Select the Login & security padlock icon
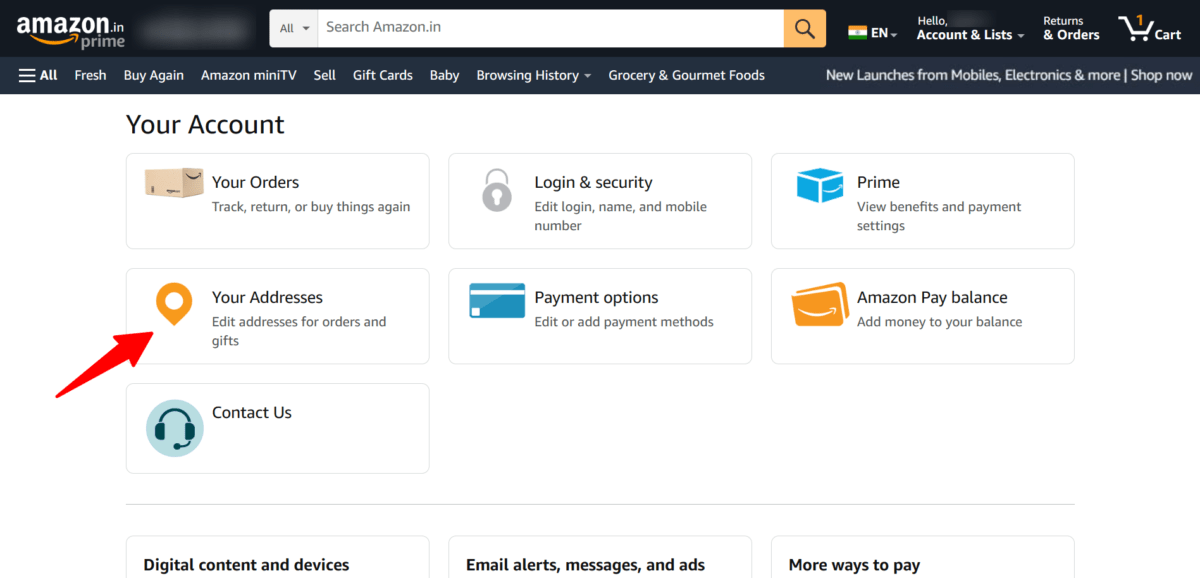The height and width of the screenshot is (578, 1200). 497,191
